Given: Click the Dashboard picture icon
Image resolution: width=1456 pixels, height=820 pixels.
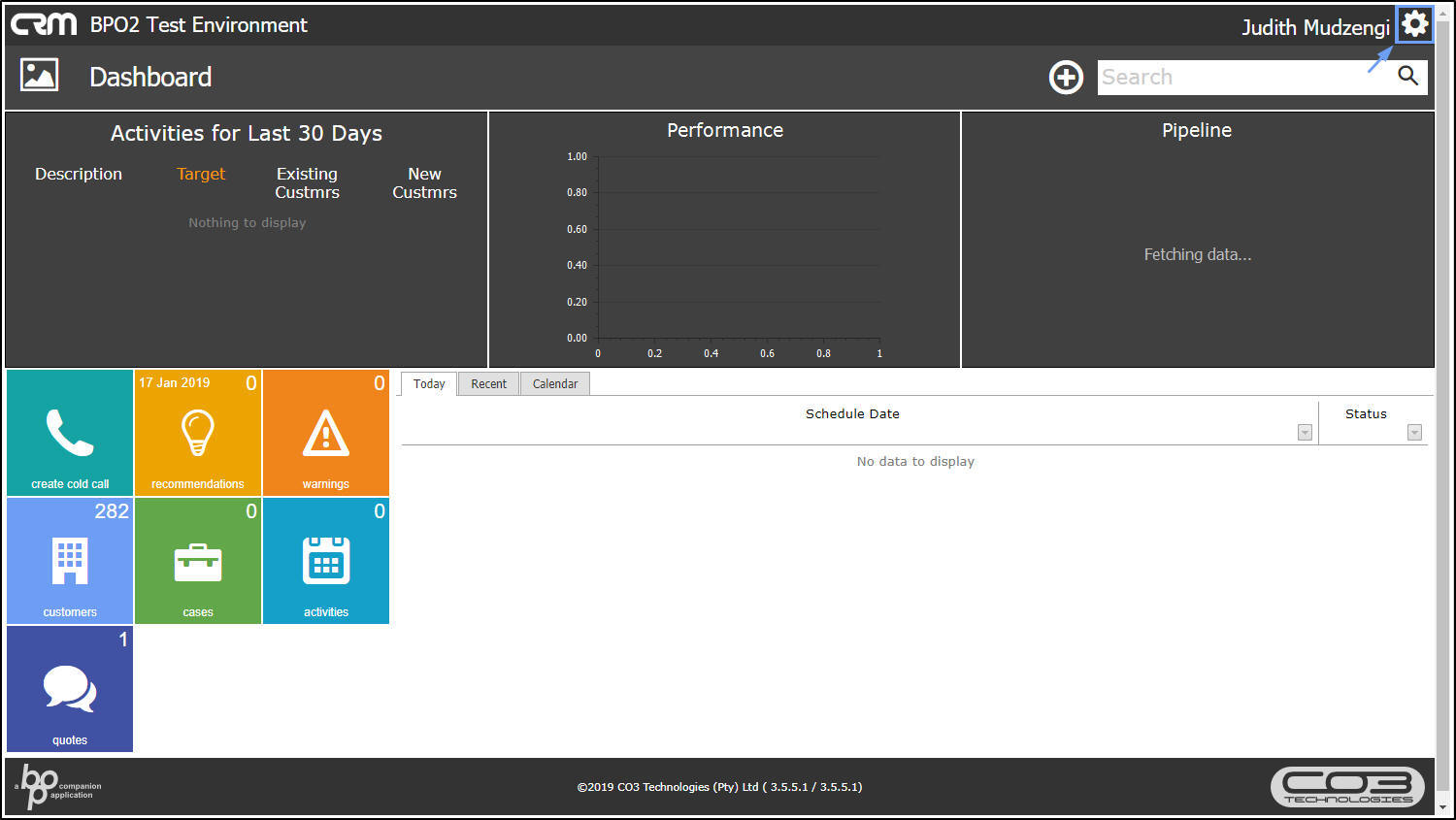Looking at the screenshot, I should point(40,75).
